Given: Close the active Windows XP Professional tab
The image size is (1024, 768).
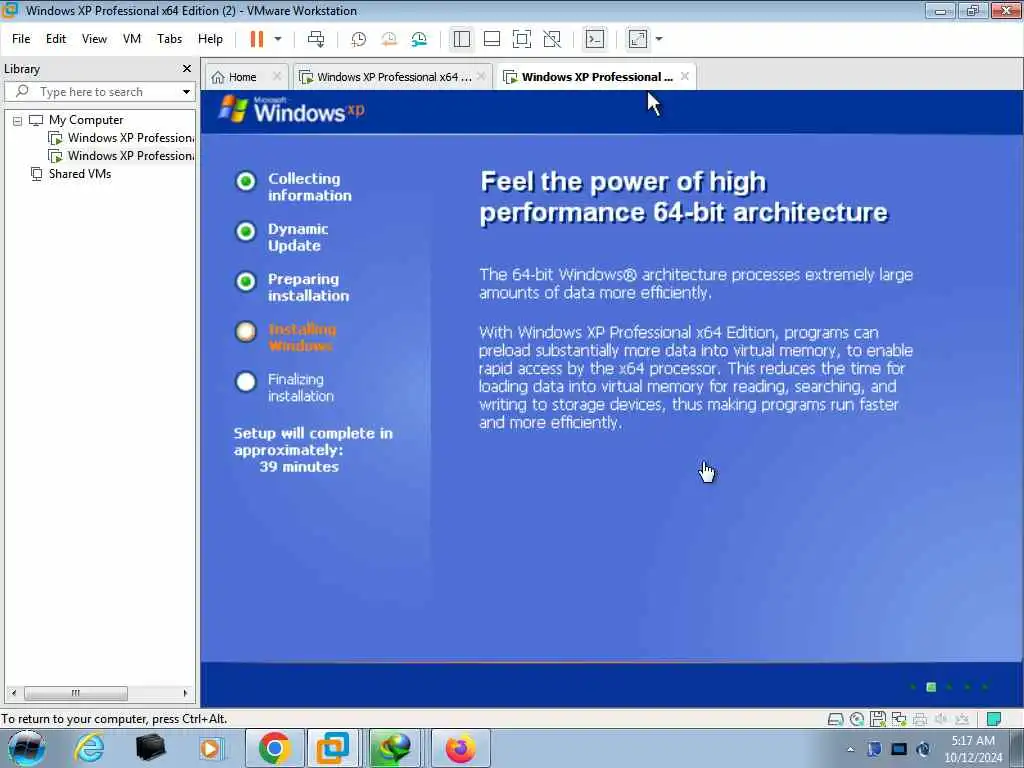Looking at the screenshot, I should pyautogui.click(x=684, y=76).
